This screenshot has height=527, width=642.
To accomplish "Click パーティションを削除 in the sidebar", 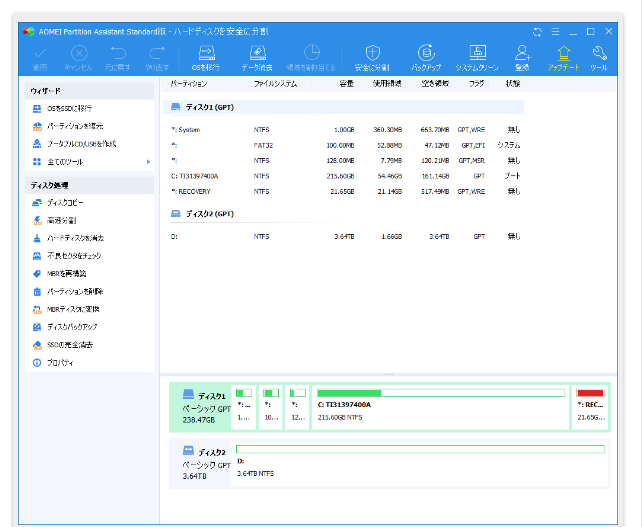I will (75, 291).
